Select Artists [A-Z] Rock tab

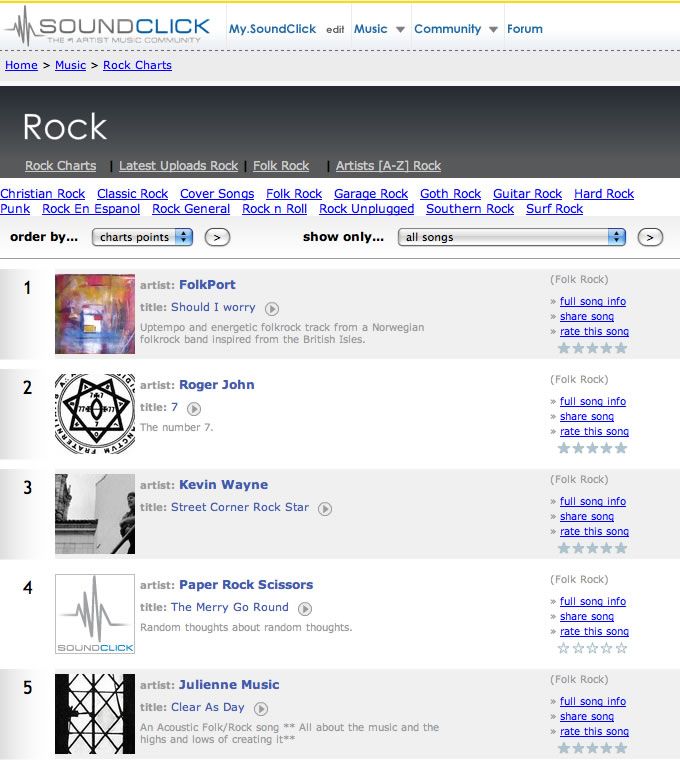click(x=389, y=166)
